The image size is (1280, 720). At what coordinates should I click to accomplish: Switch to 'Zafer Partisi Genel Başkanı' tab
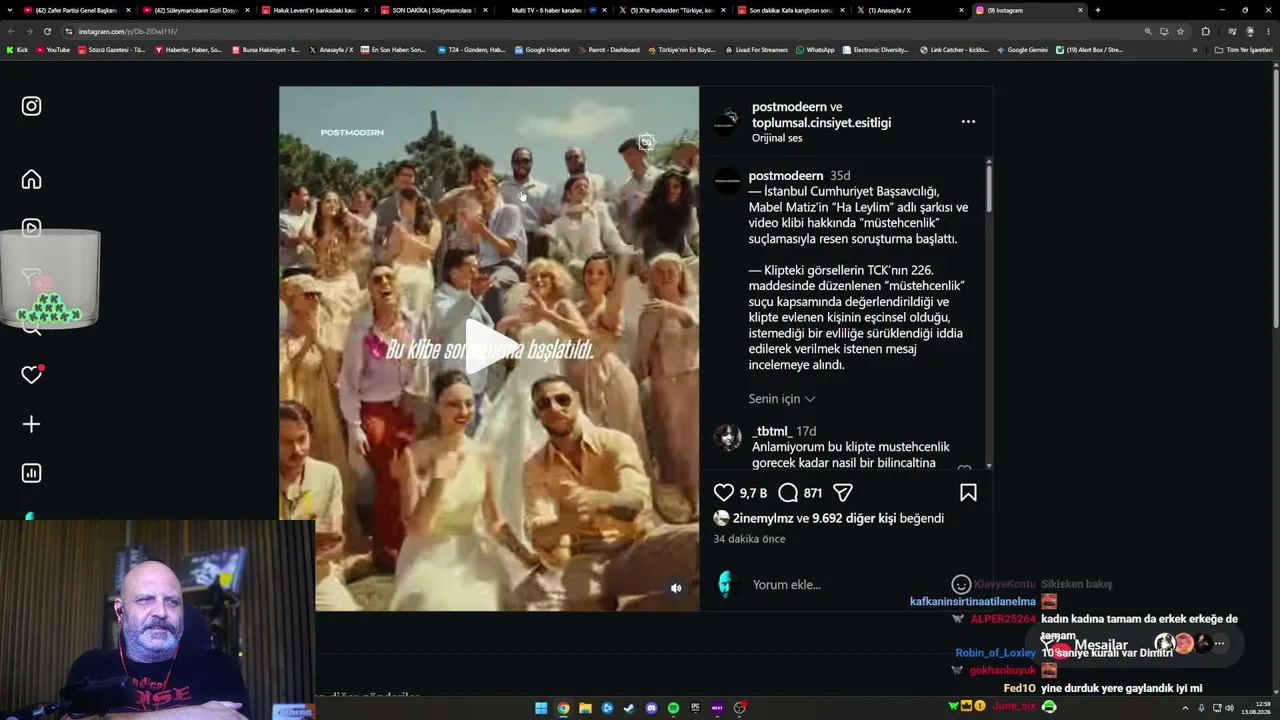(x=76, y=10)
